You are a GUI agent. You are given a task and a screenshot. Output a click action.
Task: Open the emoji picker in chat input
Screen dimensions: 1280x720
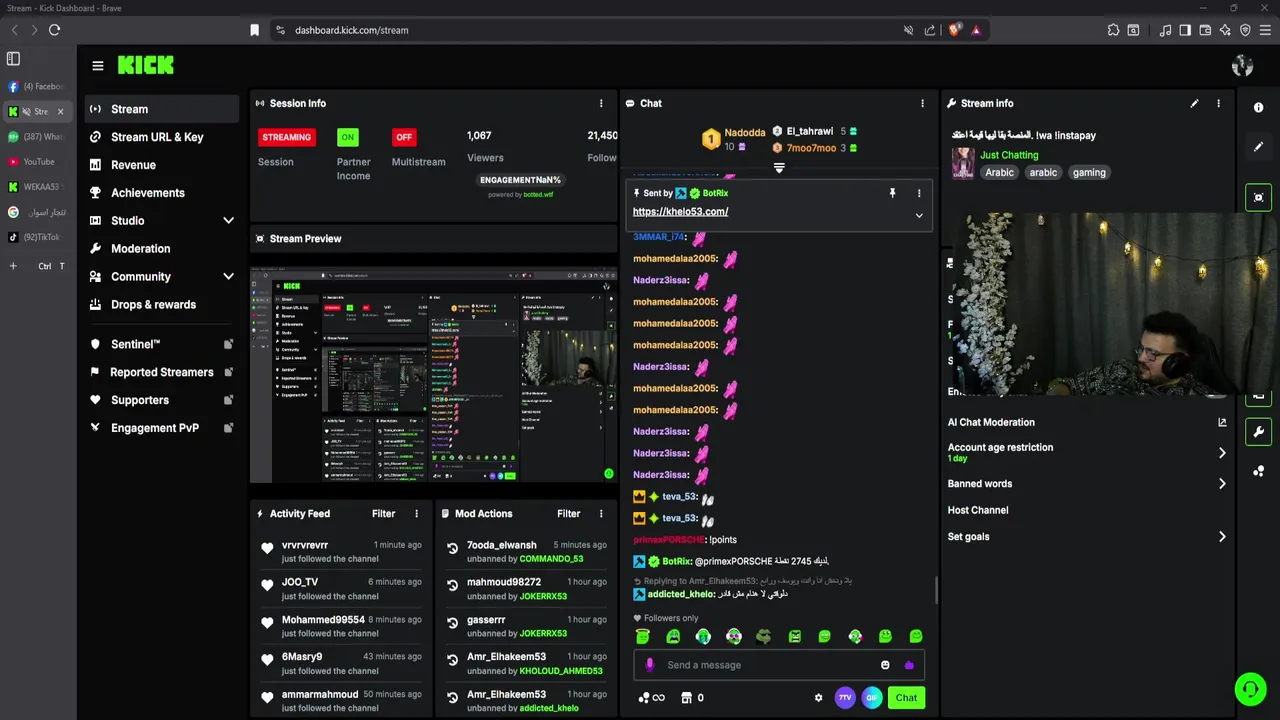885,665
